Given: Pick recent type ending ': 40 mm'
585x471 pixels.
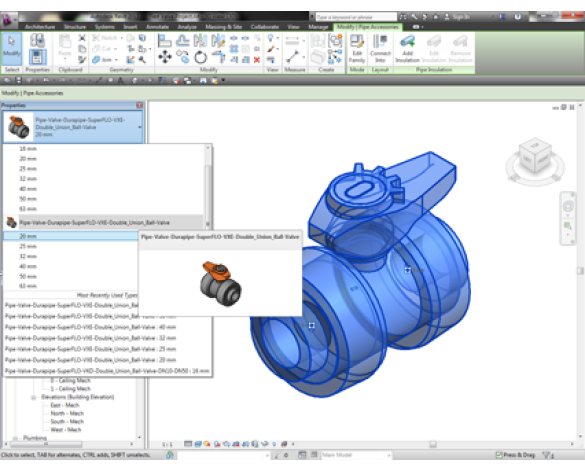Looking at the screenshot, I should pos(90,327).
